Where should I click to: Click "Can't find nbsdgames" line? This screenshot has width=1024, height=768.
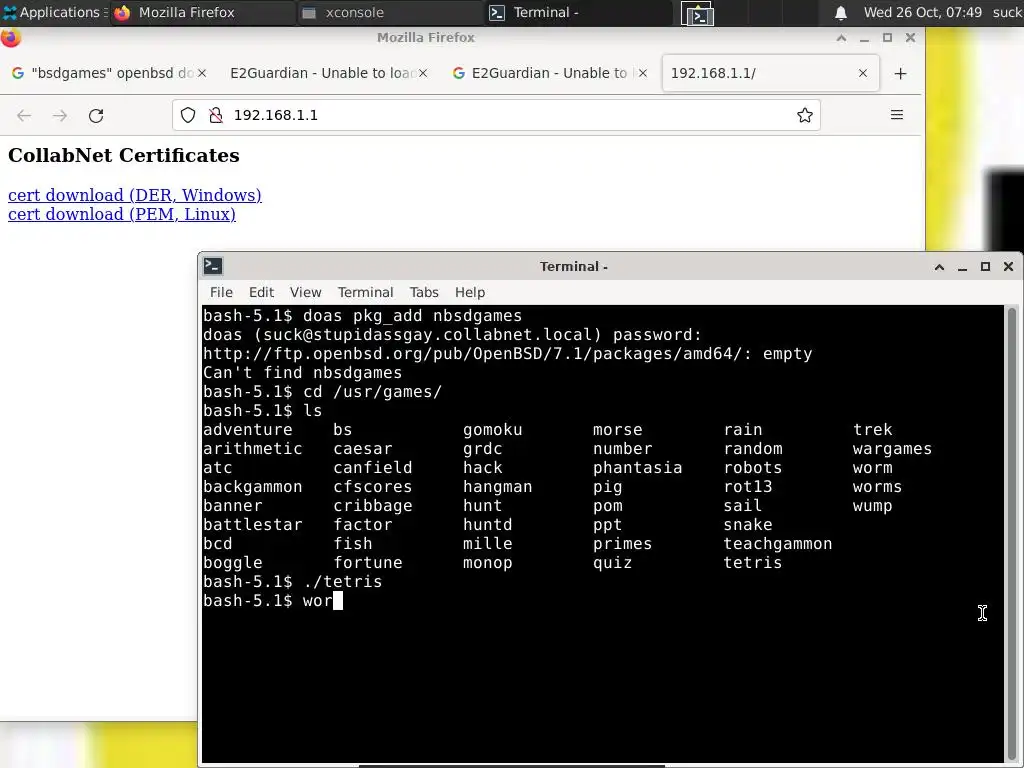(302, 372)
